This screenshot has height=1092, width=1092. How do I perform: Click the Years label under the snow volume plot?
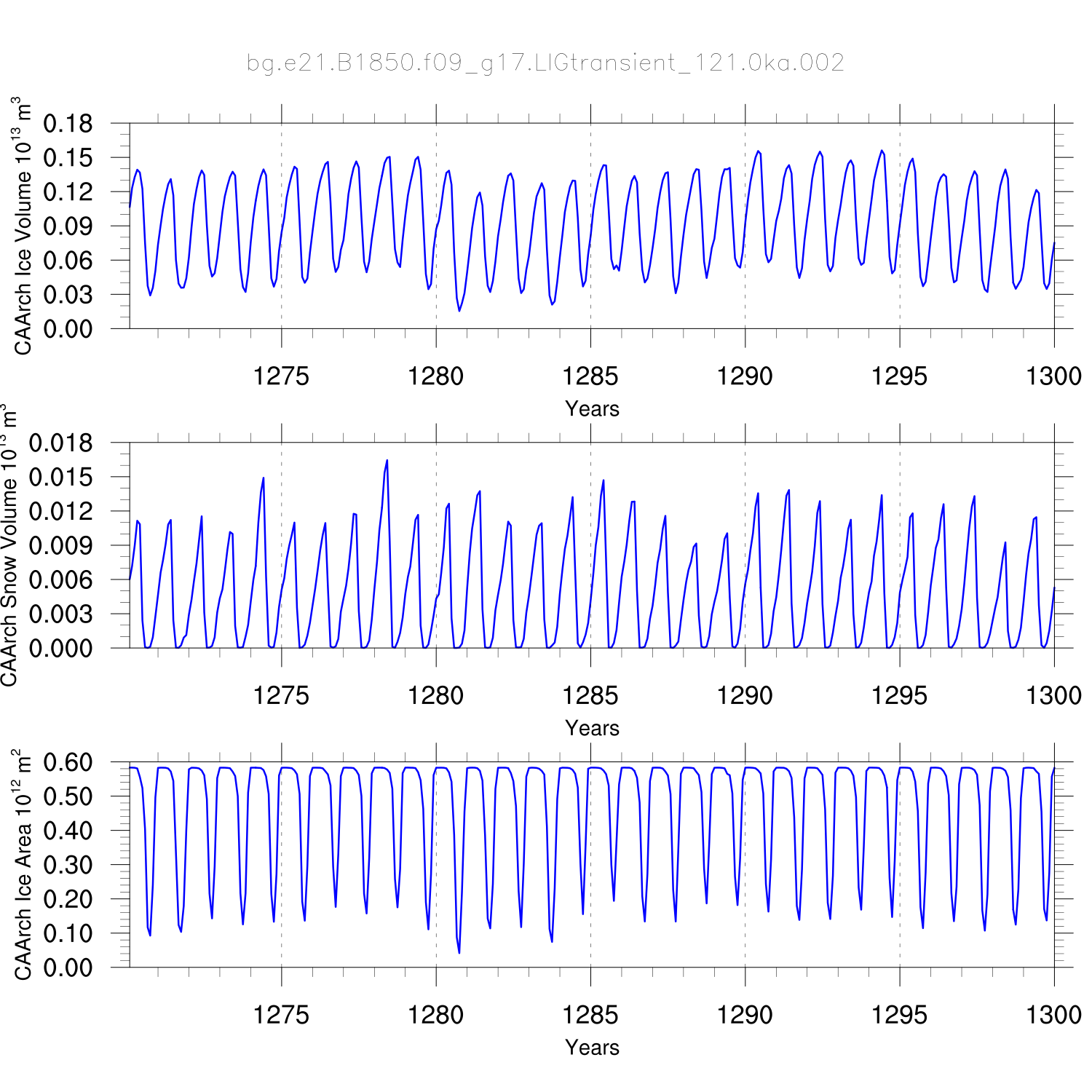tap(592, 728)
